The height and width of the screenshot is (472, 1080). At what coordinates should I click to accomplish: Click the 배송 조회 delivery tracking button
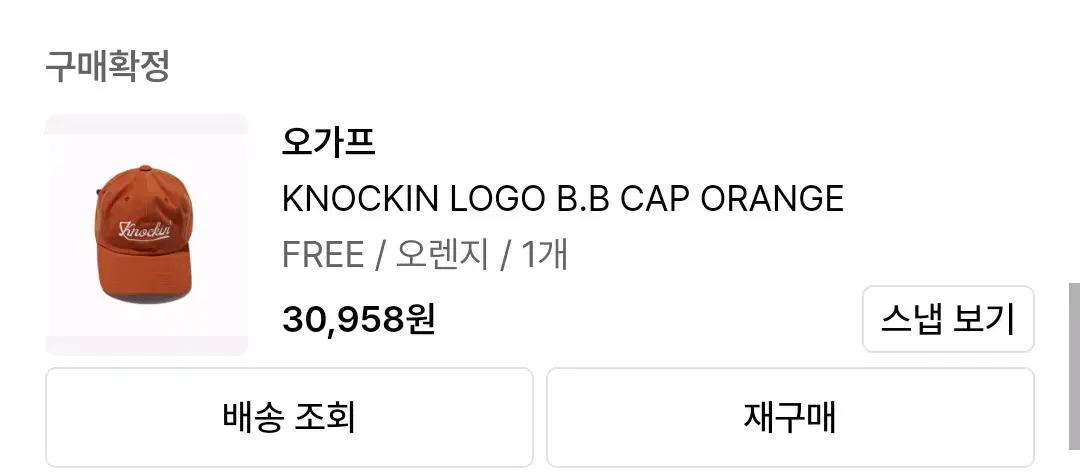click(289, 418)
